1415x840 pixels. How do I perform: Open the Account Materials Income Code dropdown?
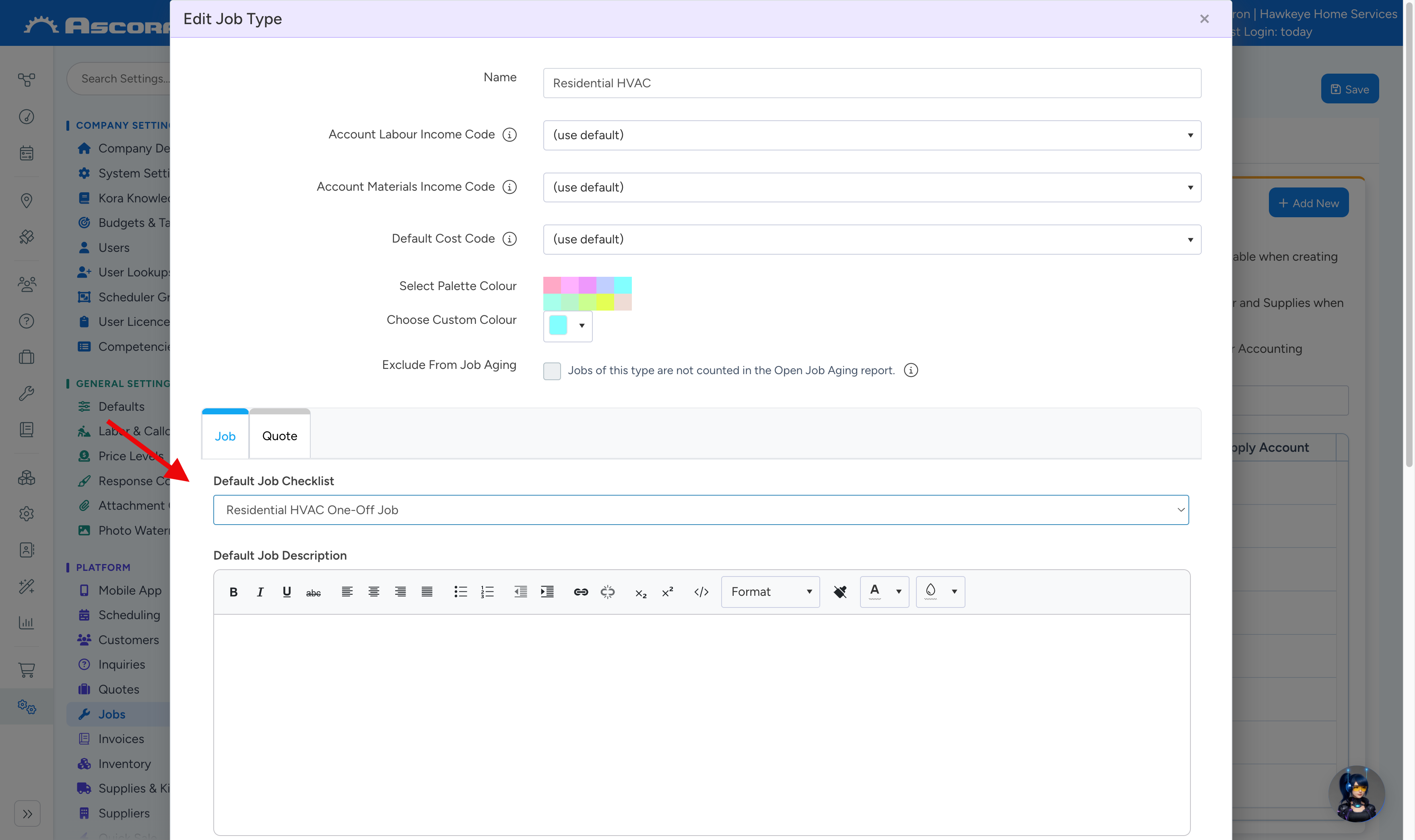click(x=872, y=187)
